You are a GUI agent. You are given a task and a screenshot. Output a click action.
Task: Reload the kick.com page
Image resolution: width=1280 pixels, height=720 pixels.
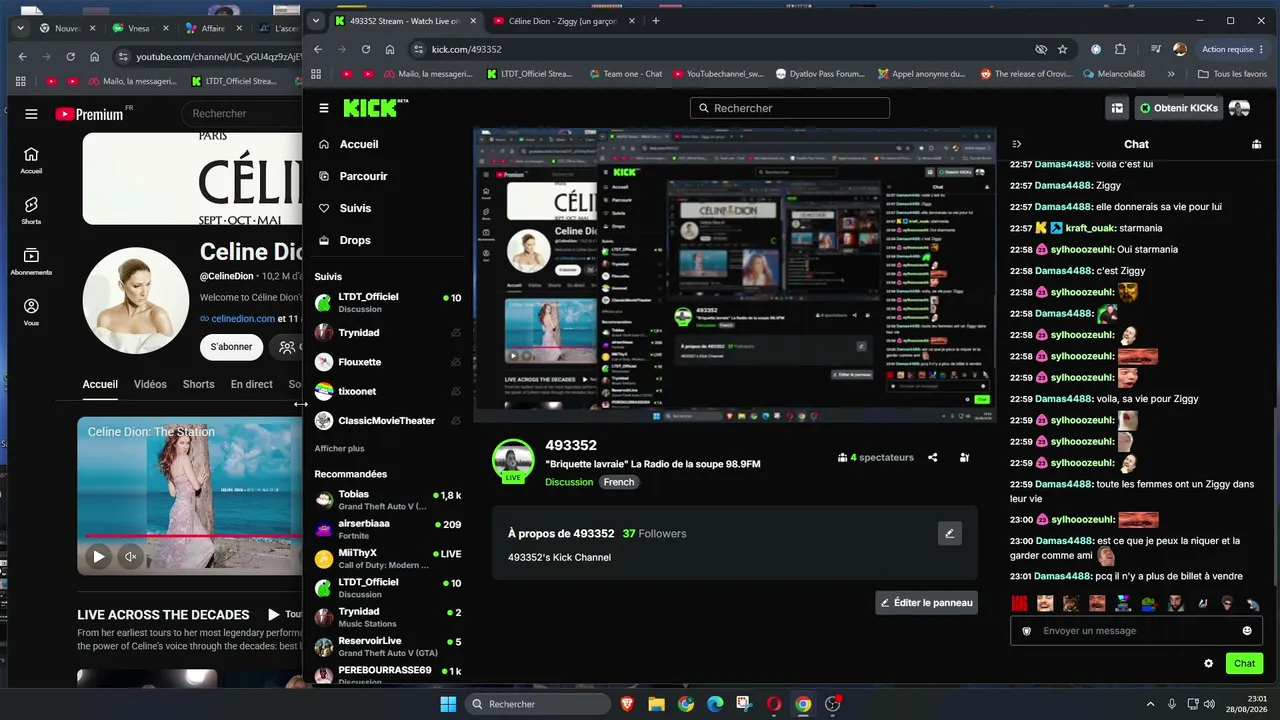click(x=366, y=49)
